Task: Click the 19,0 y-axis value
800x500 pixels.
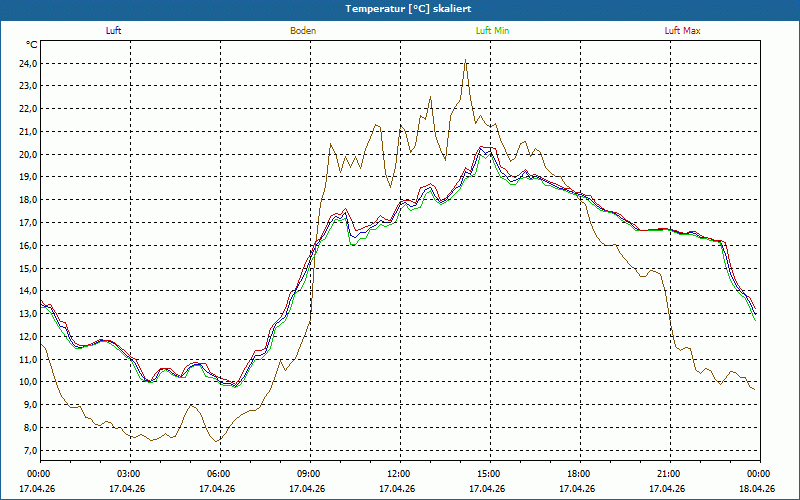Action: [28, 177]
